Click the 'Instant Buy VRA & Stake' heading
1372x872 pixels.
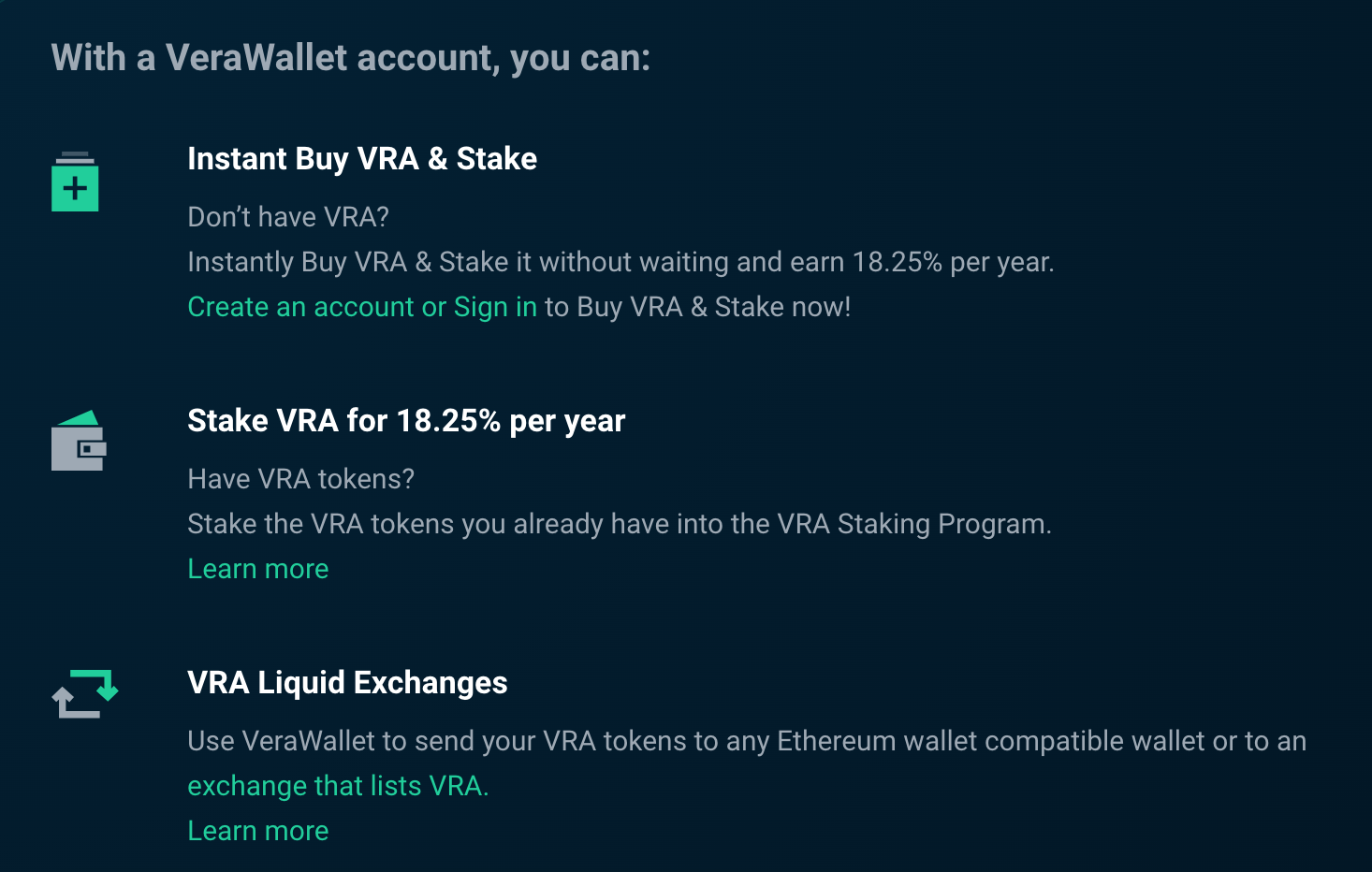pyautogui.click(x=362, y=159)
